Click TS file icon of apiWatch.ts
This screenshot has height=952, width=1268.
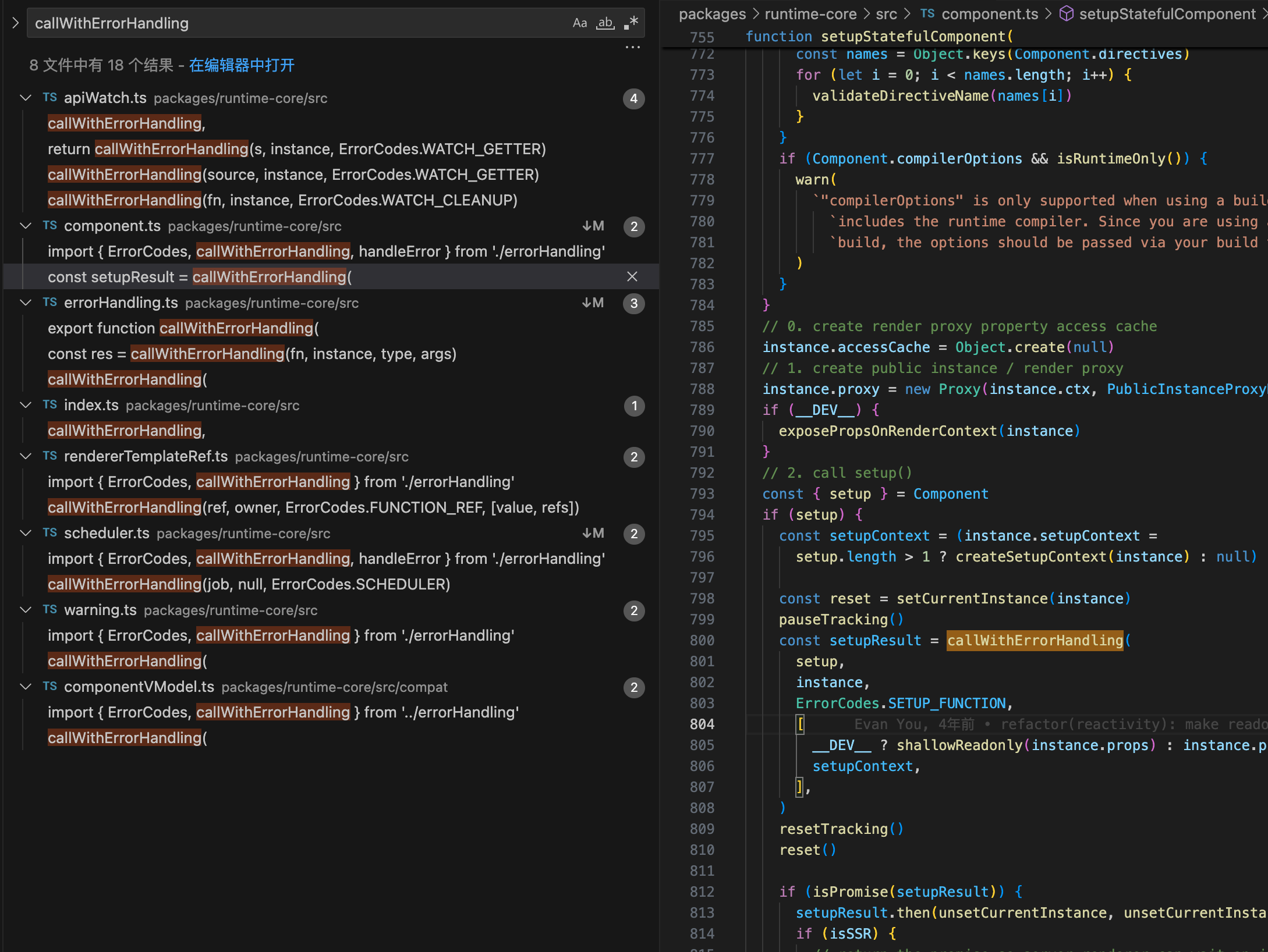pos(50,97)
